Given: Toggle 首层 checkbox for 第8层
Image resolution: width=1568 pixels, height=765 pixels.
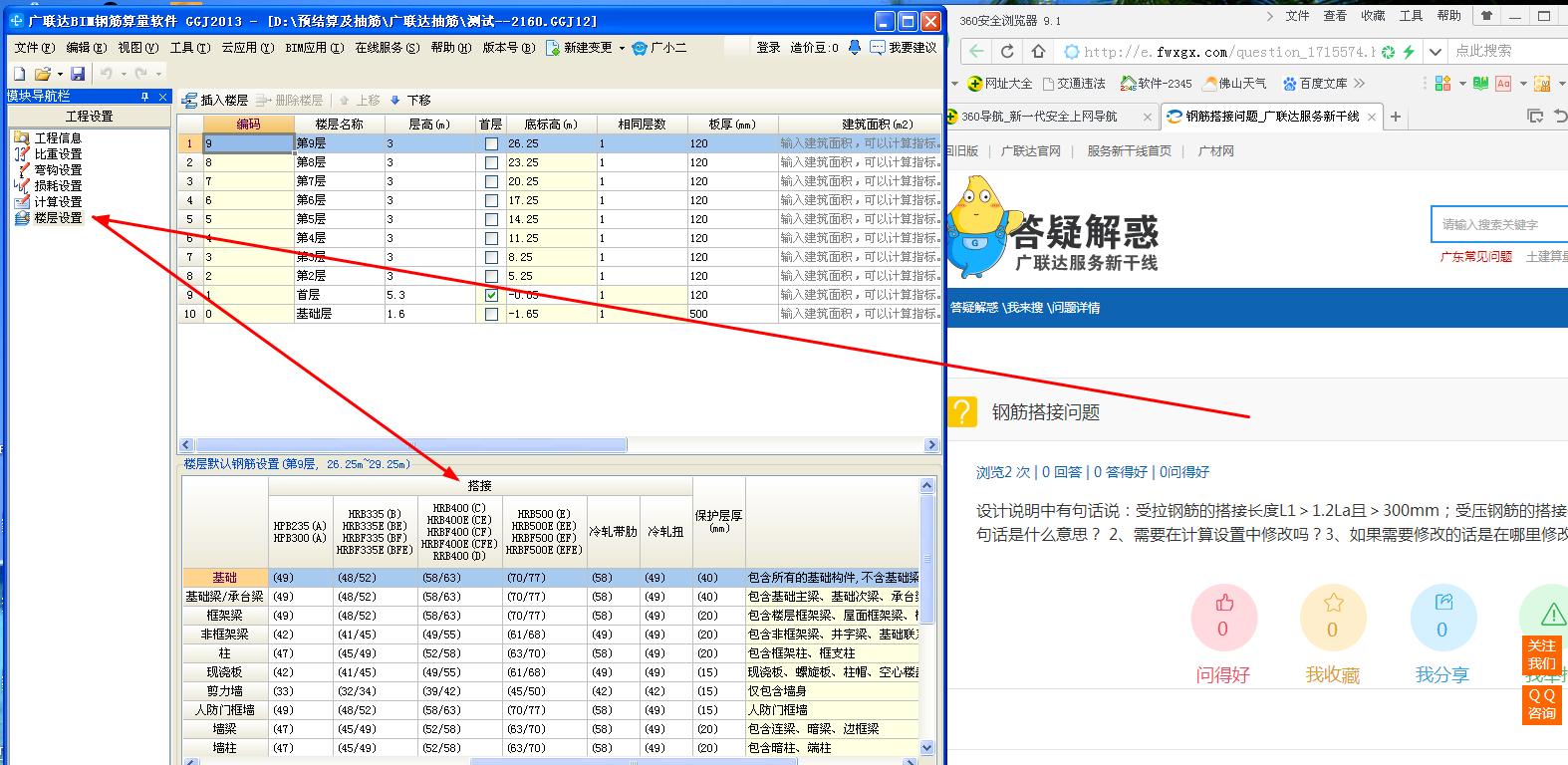Looking at the screenshot, I should (491, 162).
